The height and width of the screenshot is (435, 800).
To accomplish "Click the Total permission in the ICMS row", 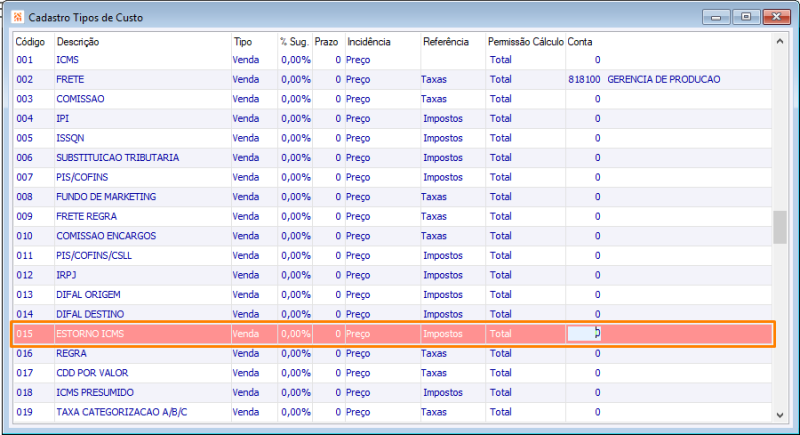I will pos(501,60).
